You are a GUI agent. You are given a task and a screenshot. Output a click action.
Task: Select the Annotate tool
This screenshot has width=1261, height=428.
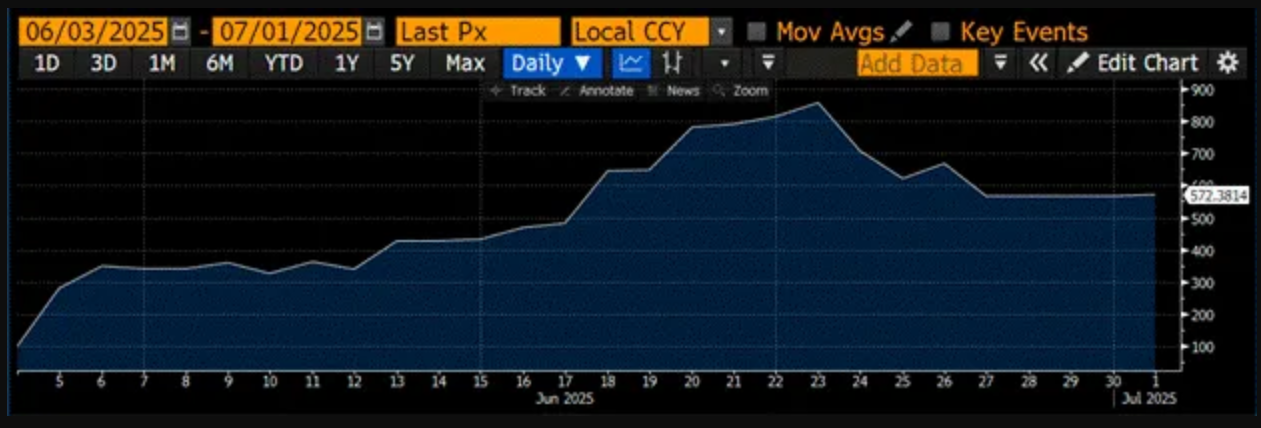598,91
